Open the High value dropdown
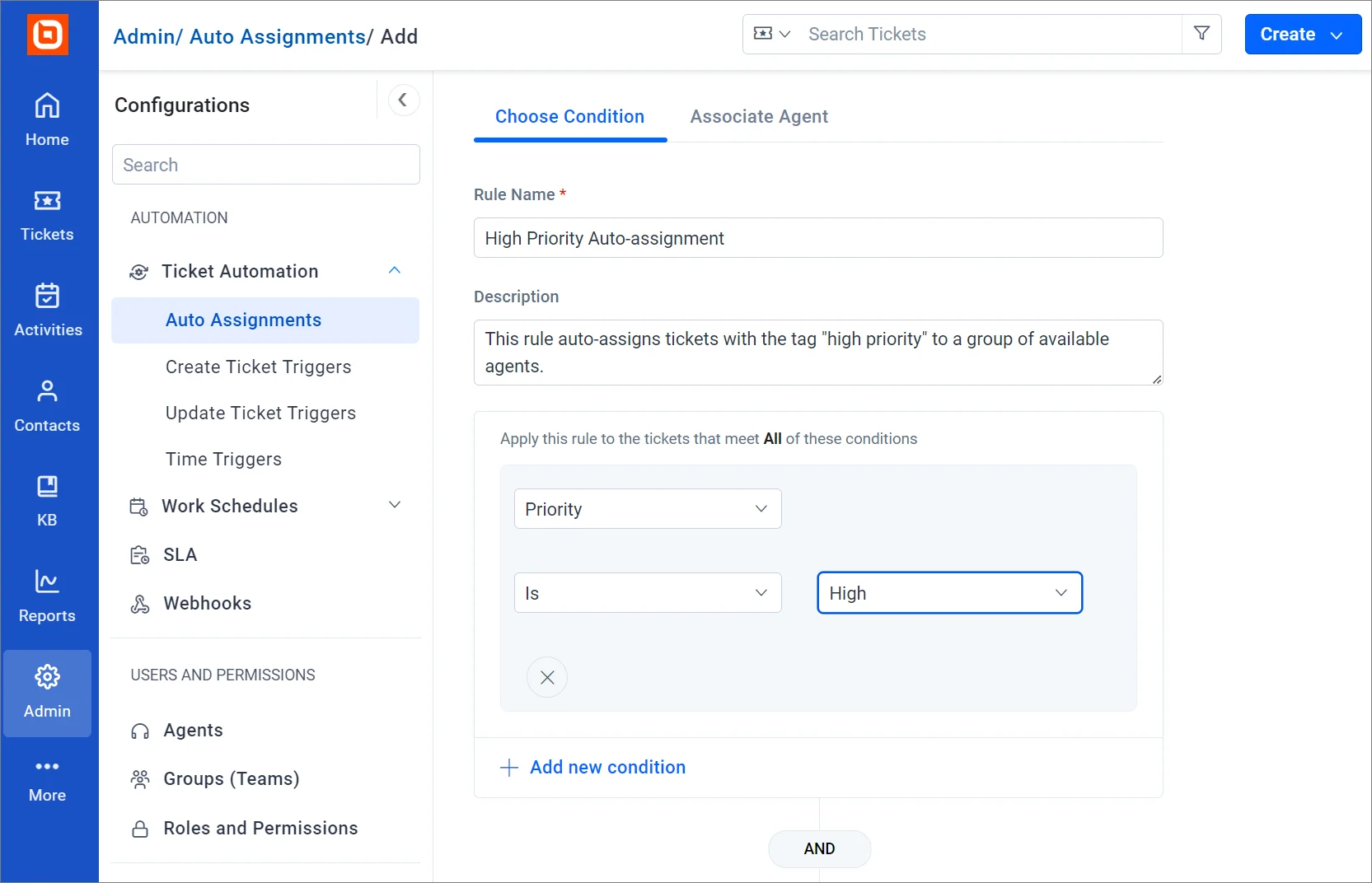 pyautogui.click(x=949, y=593)
